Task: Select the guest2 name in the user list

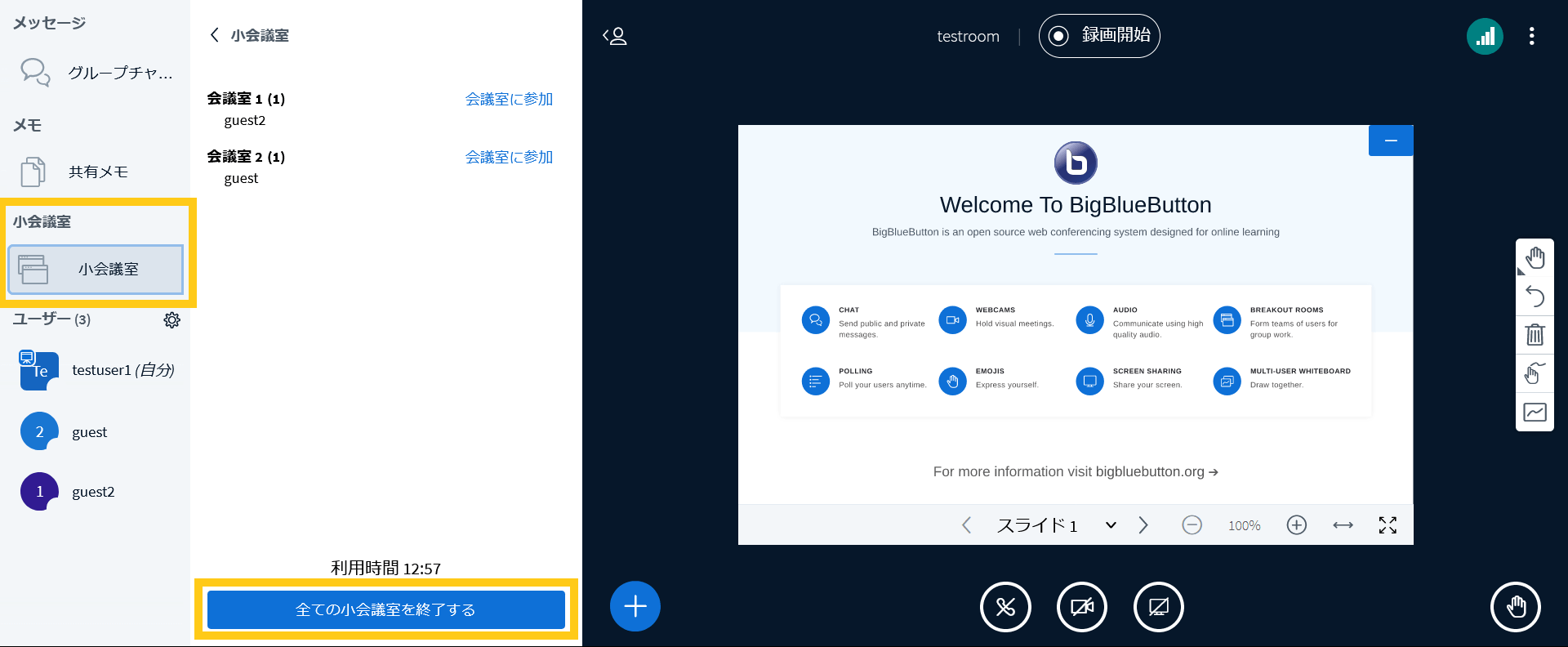Action: [x=93, y=492]
